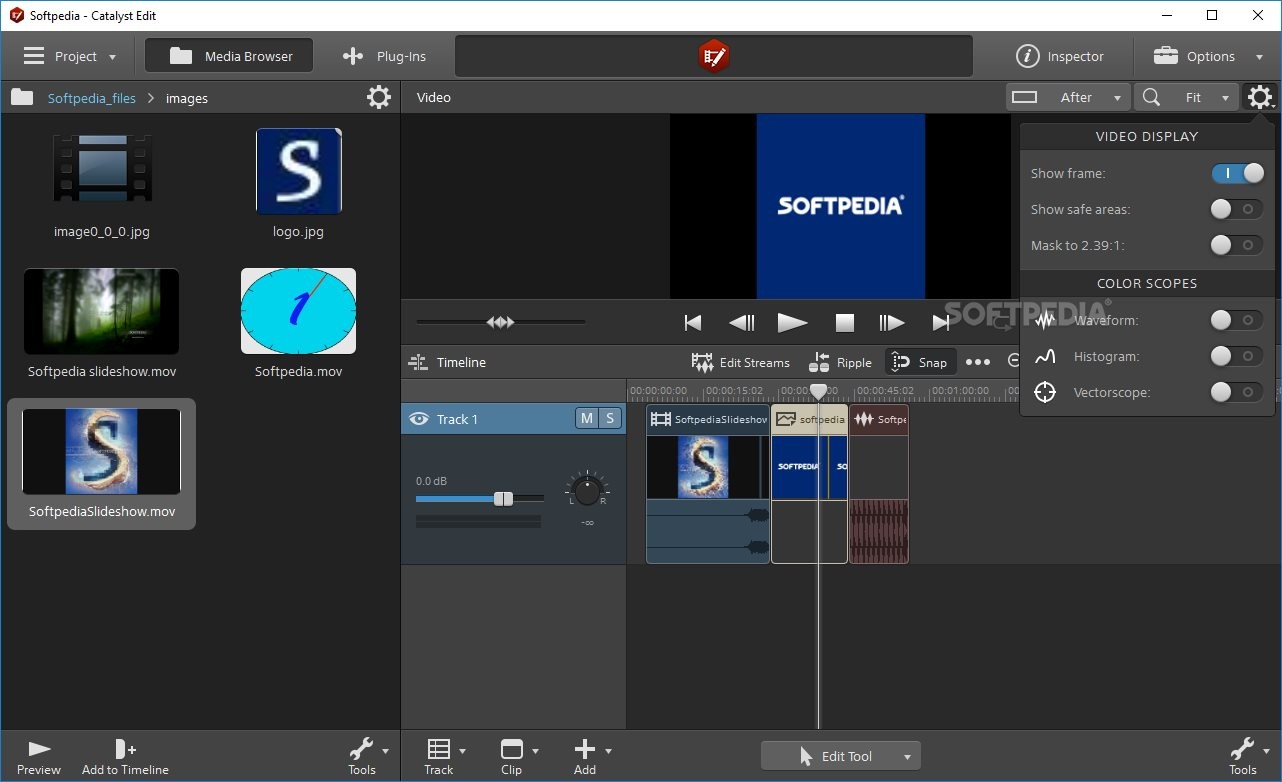
Task: Toggle Snap on the timeline
Action: point(920,362)
